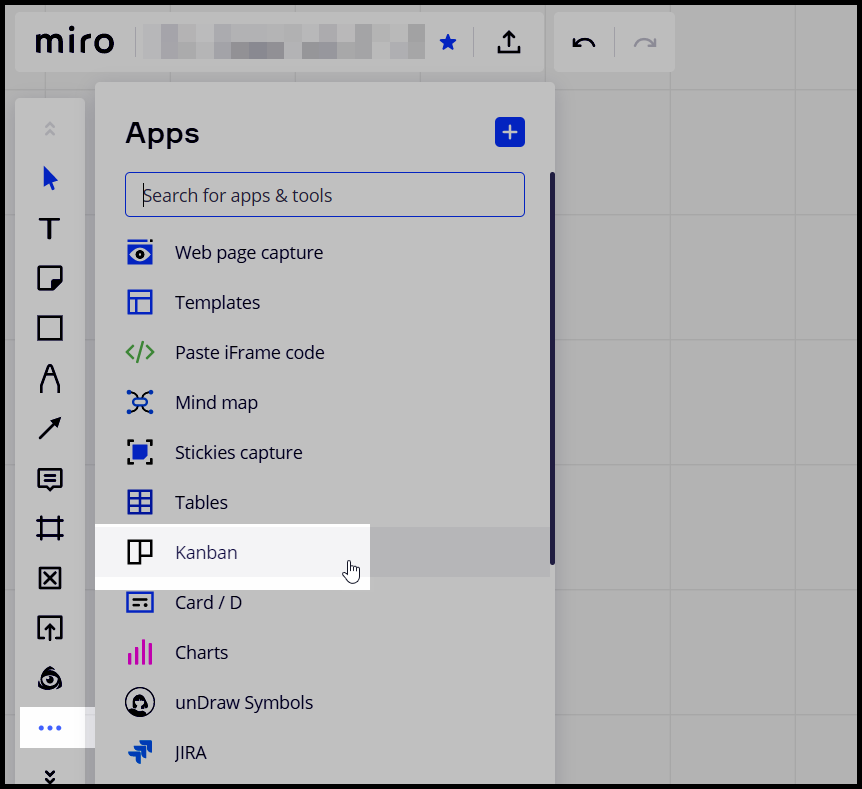Click the Tables grid icon
The image size is (862, 789).
(140, 502)
